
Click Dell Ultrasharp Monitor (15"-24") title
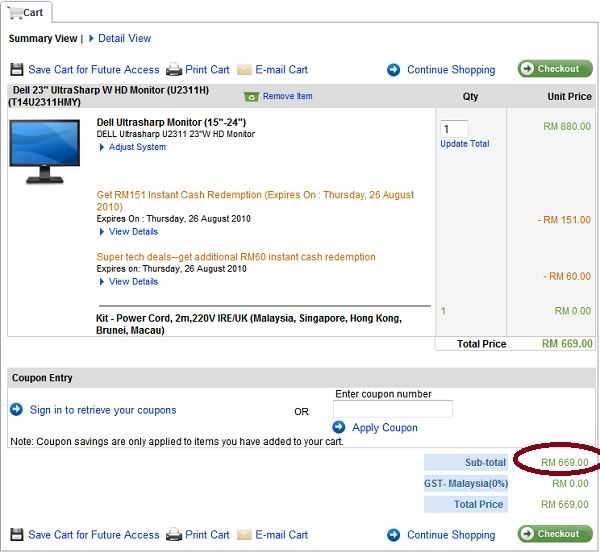click(x=171, y=122)
